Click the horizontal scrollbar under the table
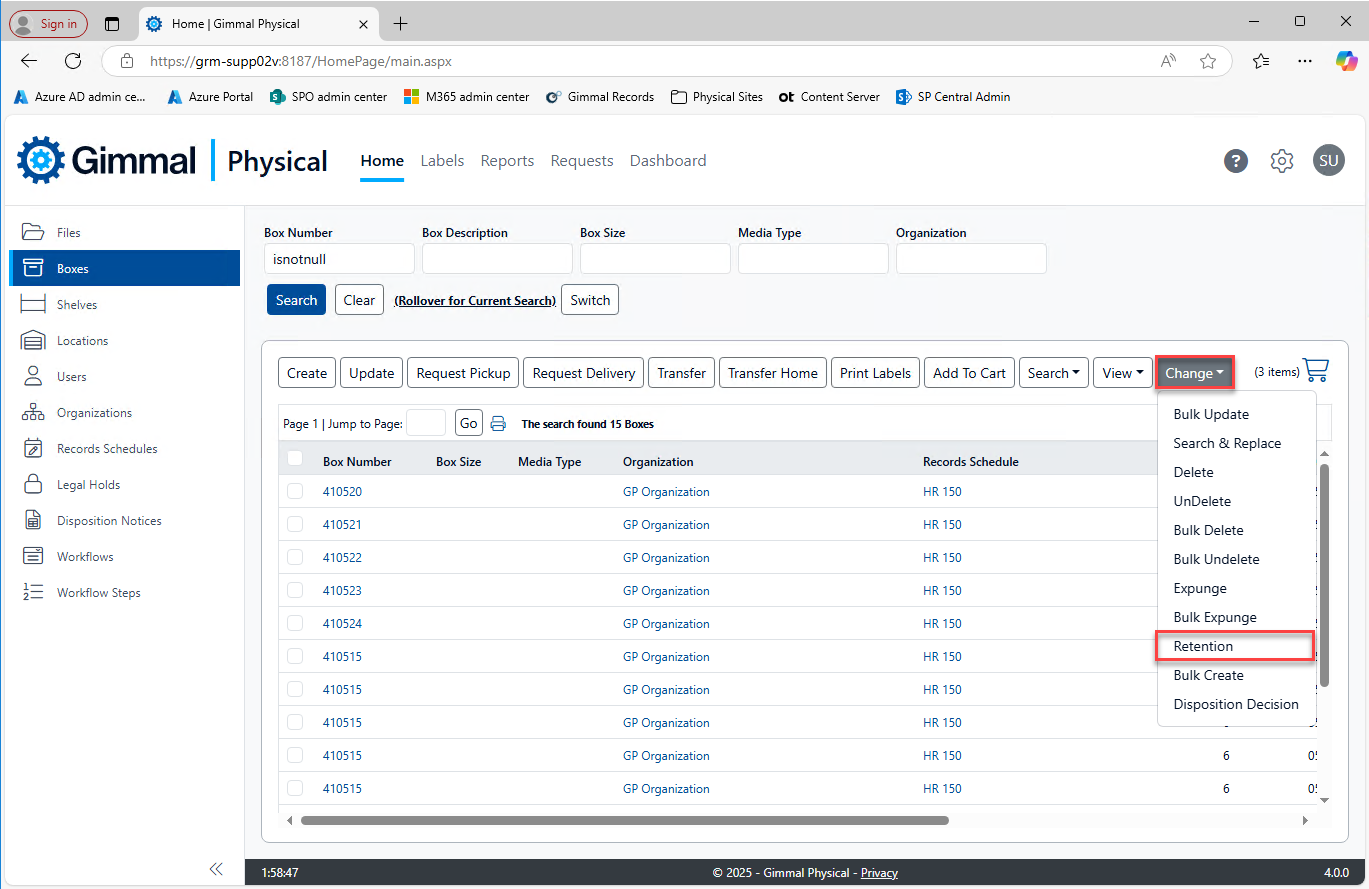 pos(624,820)
